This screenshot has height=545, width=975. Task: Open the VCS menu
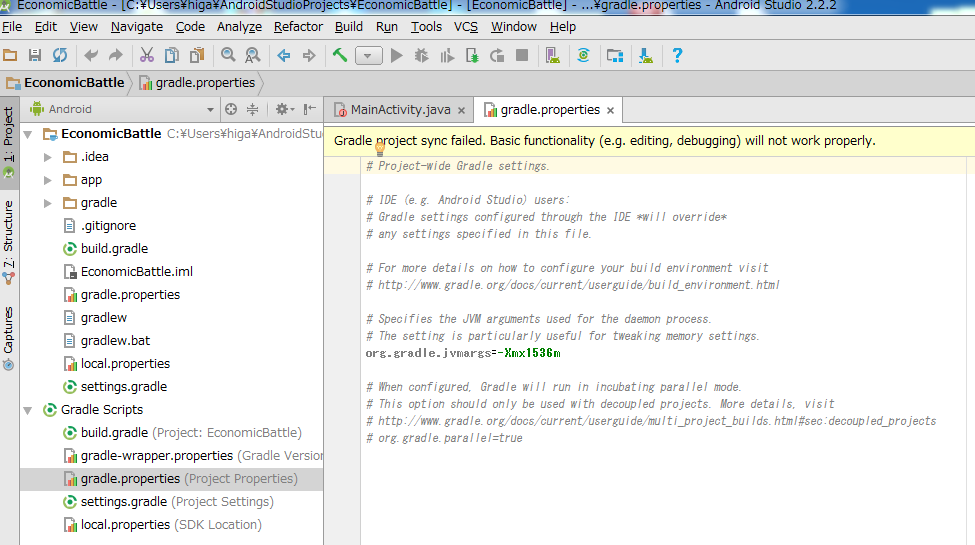pyautogui.click(x=466, y=27)
